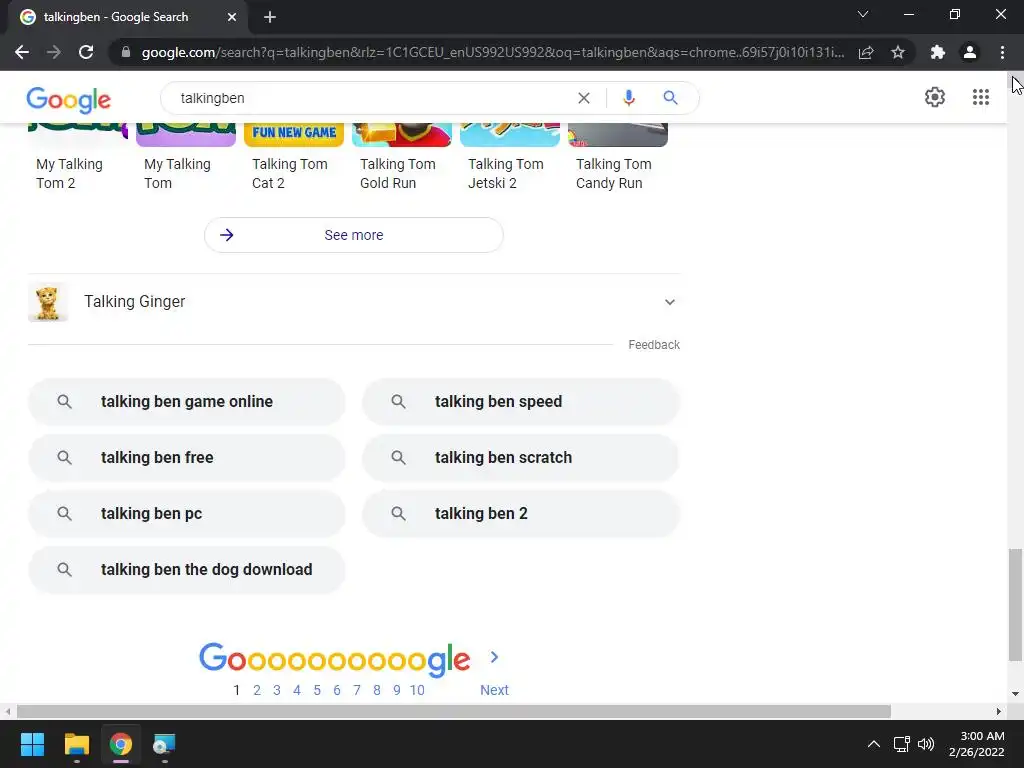1024x768 pixels.
Task: Click the Chrome taskbar icon
Action: coord(121,744)
